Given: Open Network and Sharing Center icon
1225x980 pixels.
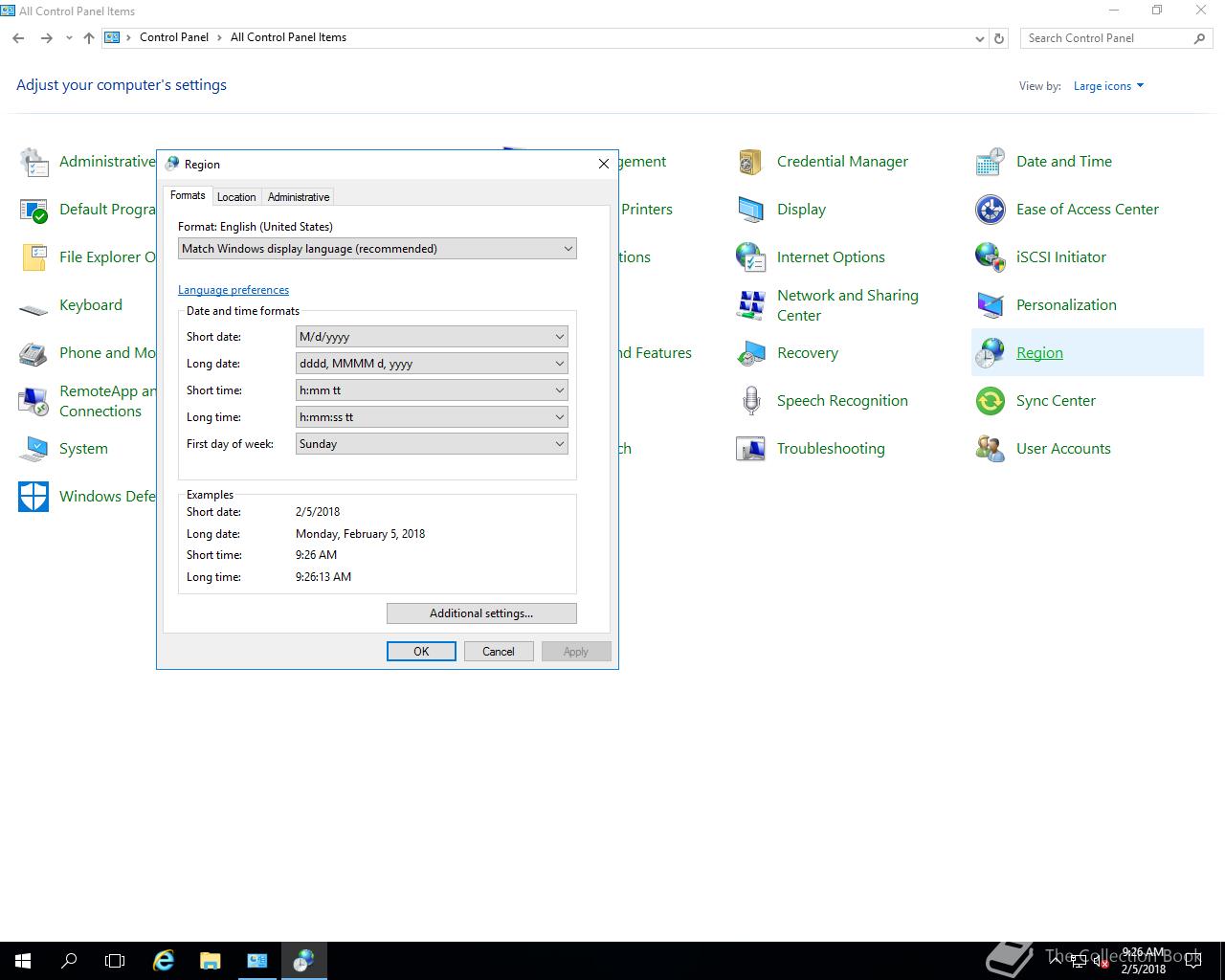Looking at the screenshot, I should pos(751,305).
